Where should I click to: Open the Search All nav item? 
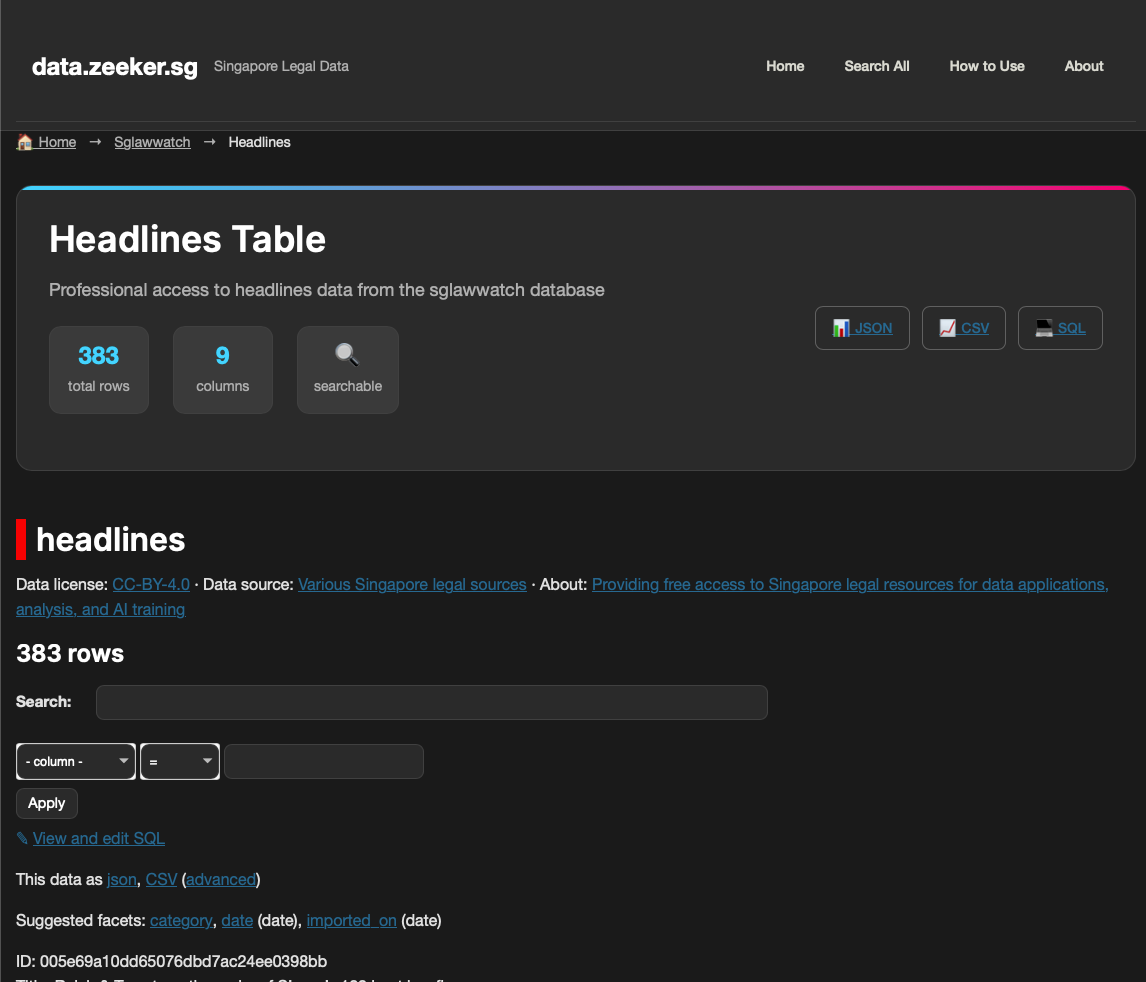(876, 66)
